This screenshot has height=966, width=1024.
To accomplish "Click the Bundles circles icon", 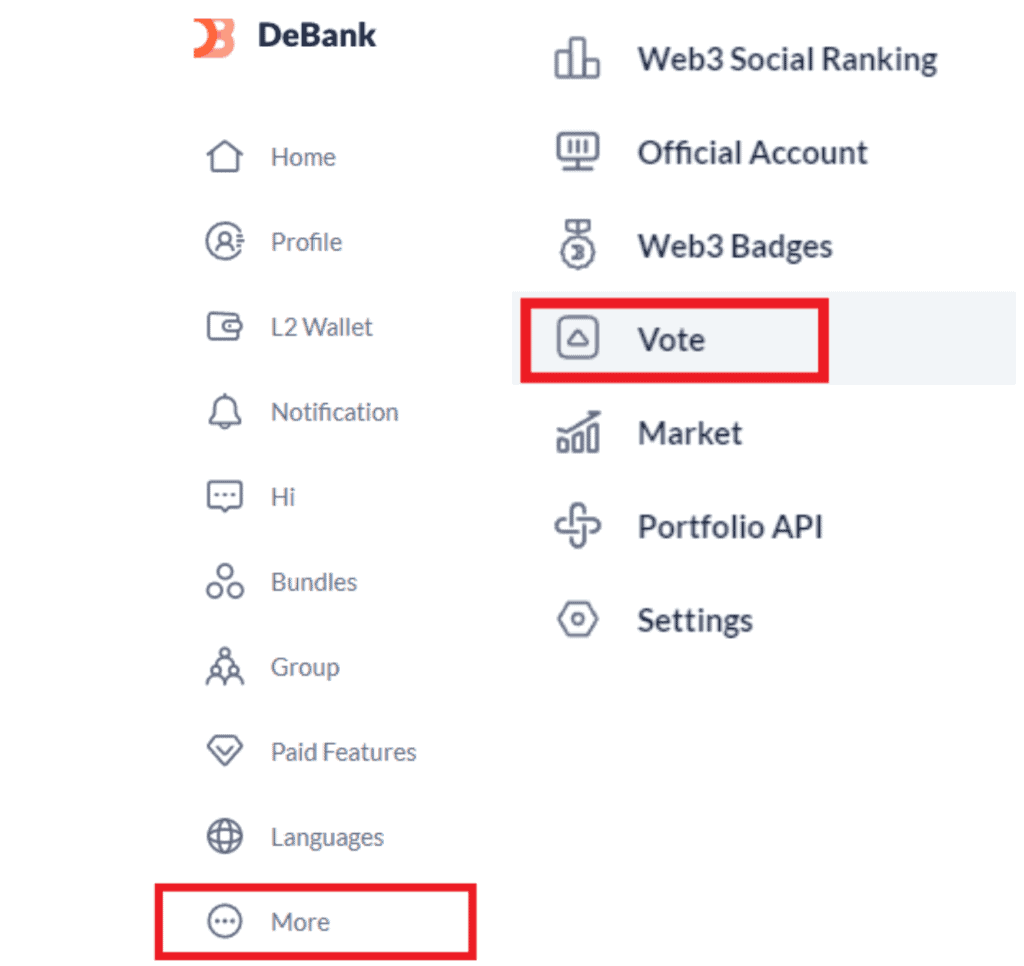I will coord(224,582).
